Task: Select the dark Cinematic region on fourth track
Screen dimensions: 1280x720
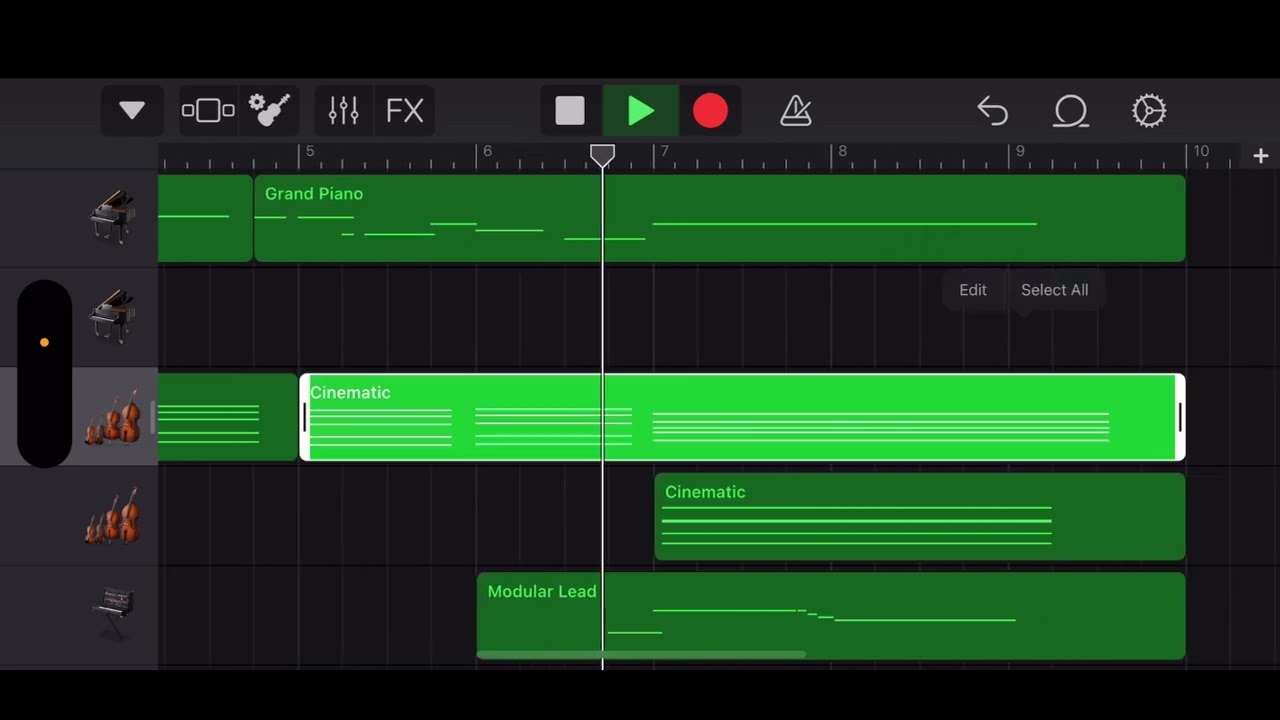Action: pos(920,516)
